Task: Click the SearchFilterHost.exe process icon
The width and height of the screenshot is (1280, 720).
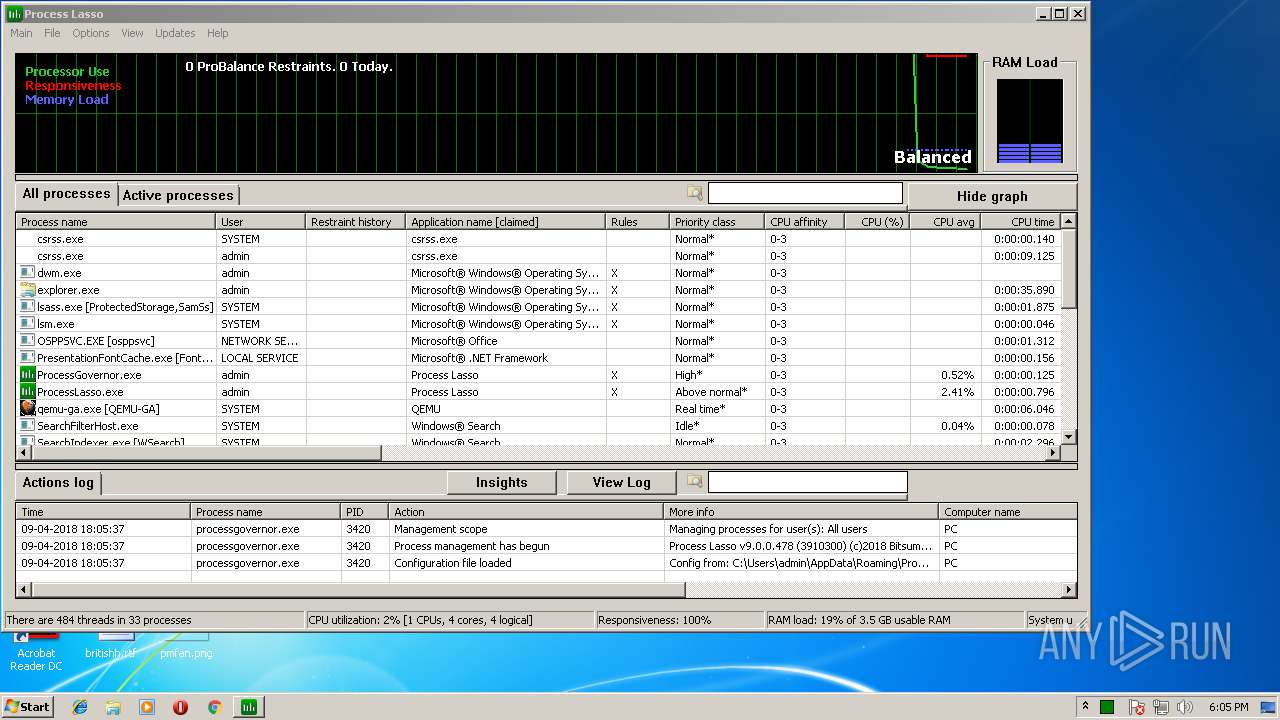Action: [28, 426]
